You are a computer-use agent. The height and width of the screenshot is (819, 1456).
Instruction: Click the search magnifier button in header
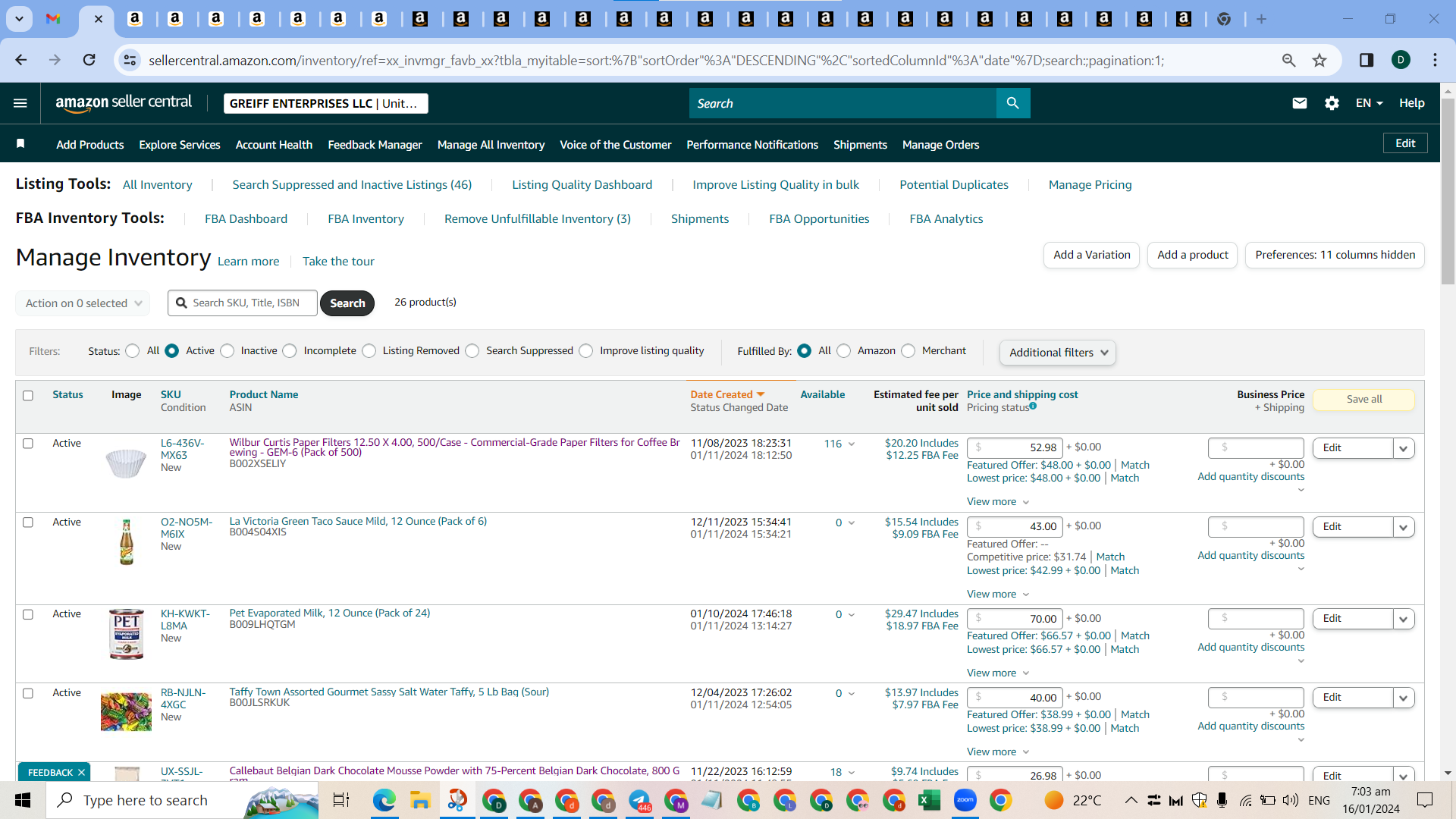coord(1013,103)
